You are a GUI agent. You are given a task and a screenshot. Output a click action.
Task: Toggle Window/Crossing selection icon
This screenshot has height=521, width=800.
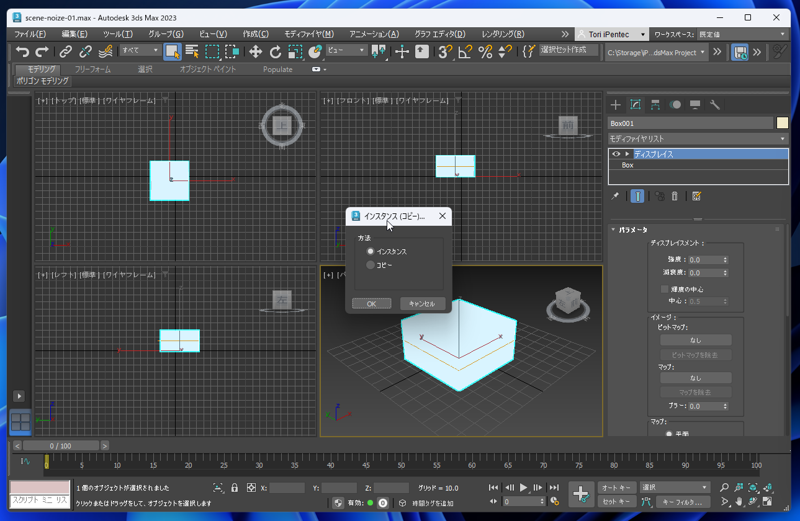tap(232, 52)
